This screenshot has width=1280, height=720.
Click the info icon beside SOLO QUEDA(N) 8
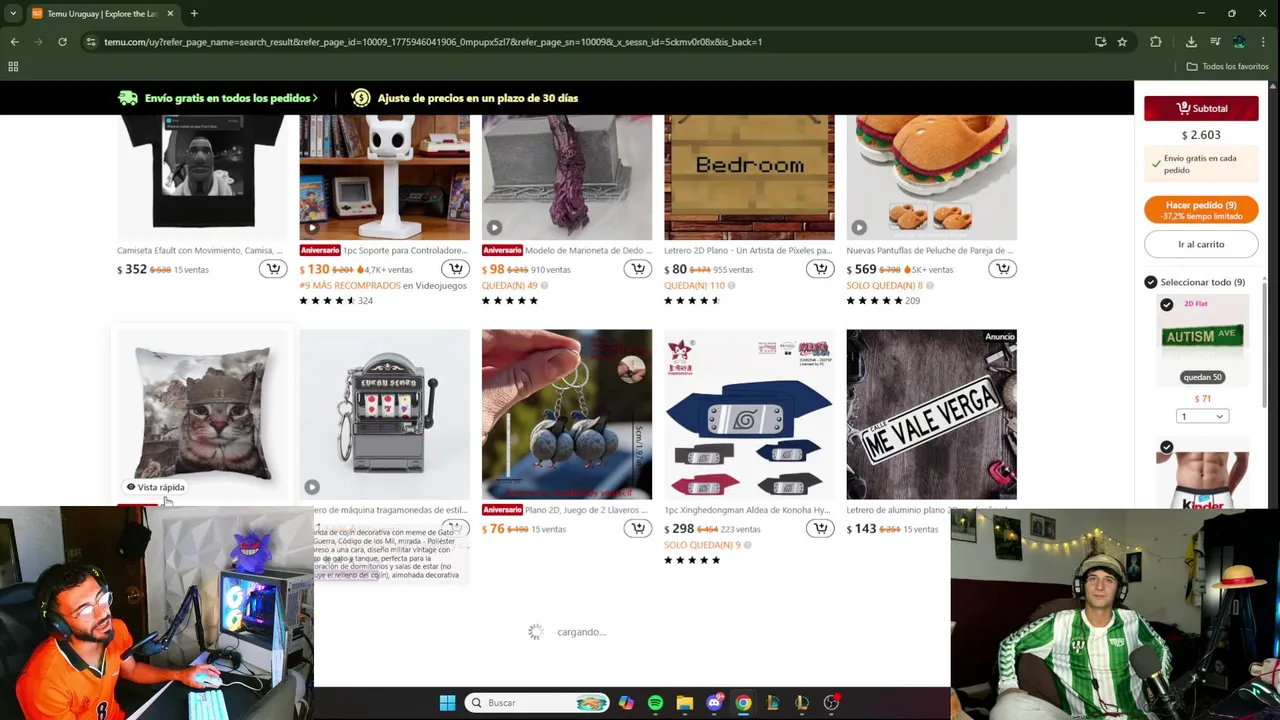(929, 286)
